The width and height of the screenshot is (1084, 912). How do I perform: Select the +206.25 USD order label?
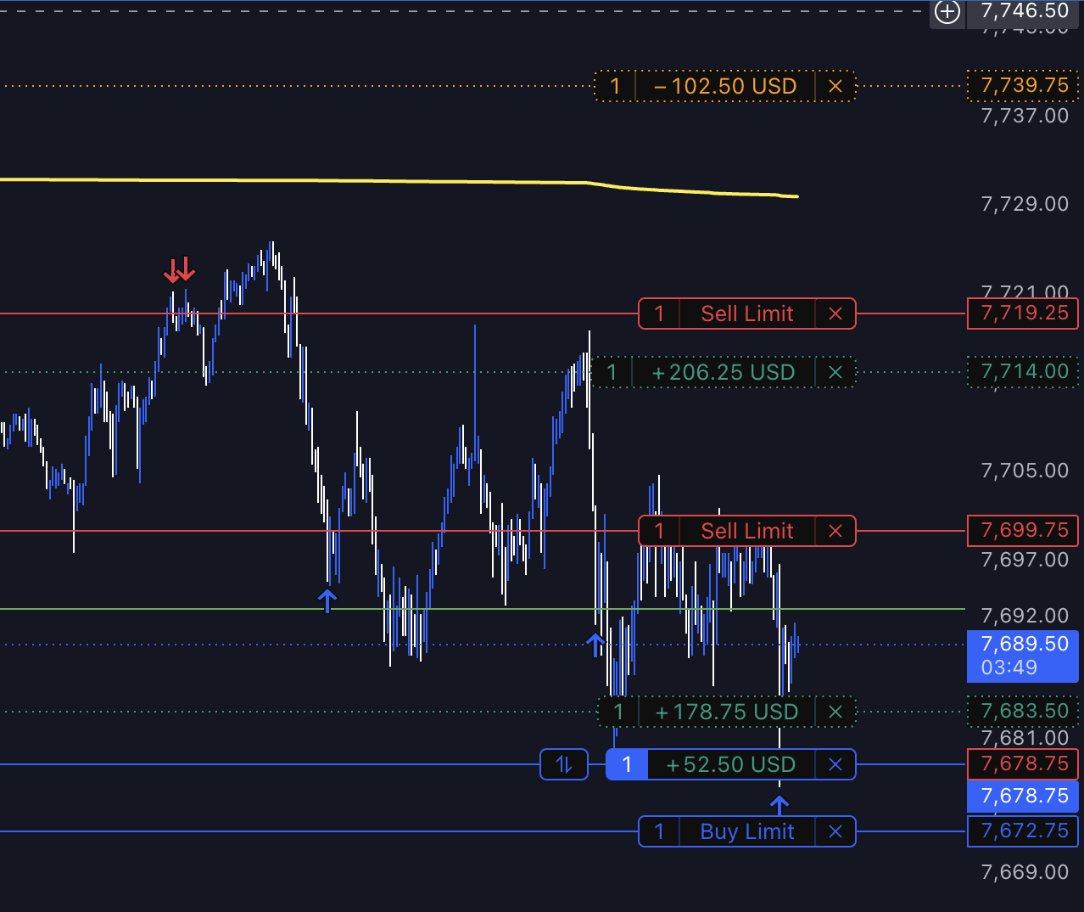pos(723,373)
